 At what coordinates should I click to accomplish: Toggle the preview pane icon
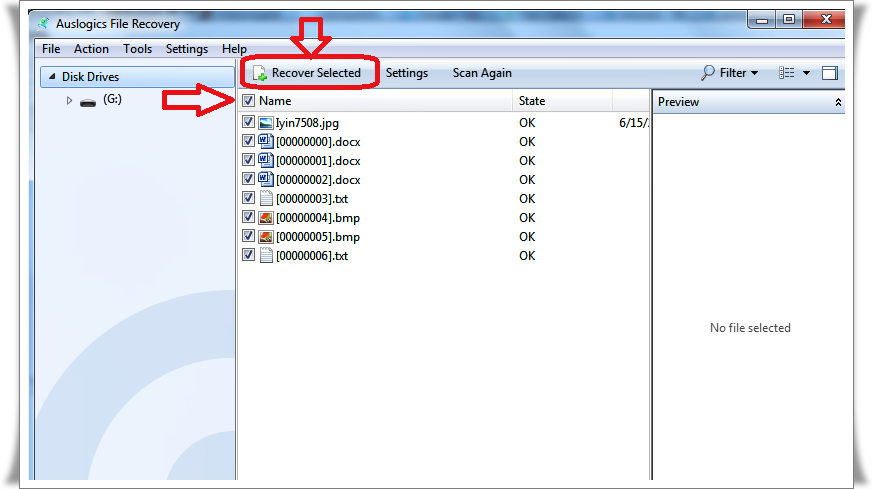(830, 73)
